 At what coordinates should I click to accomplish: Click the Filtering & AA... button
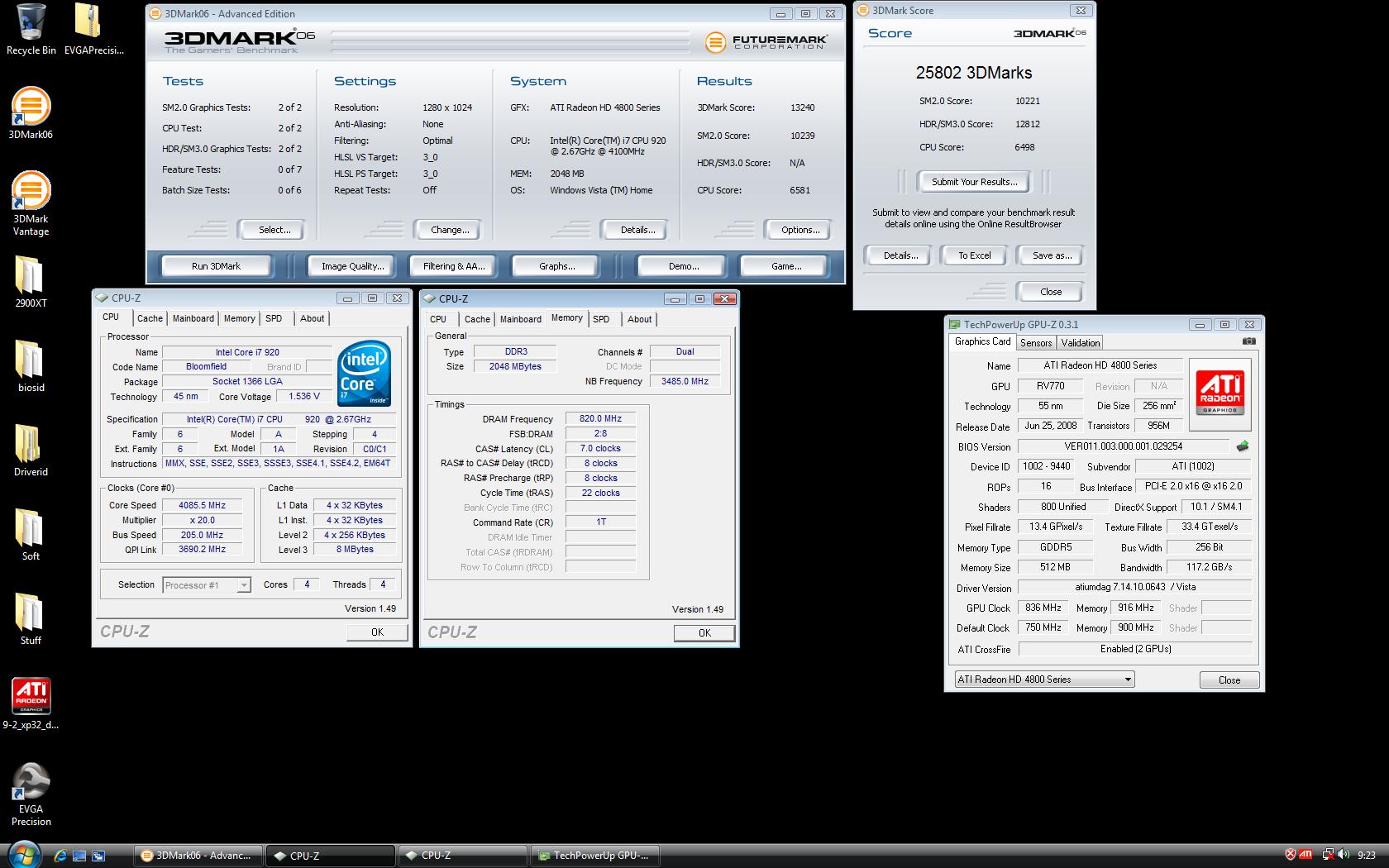tap(454, 266)
